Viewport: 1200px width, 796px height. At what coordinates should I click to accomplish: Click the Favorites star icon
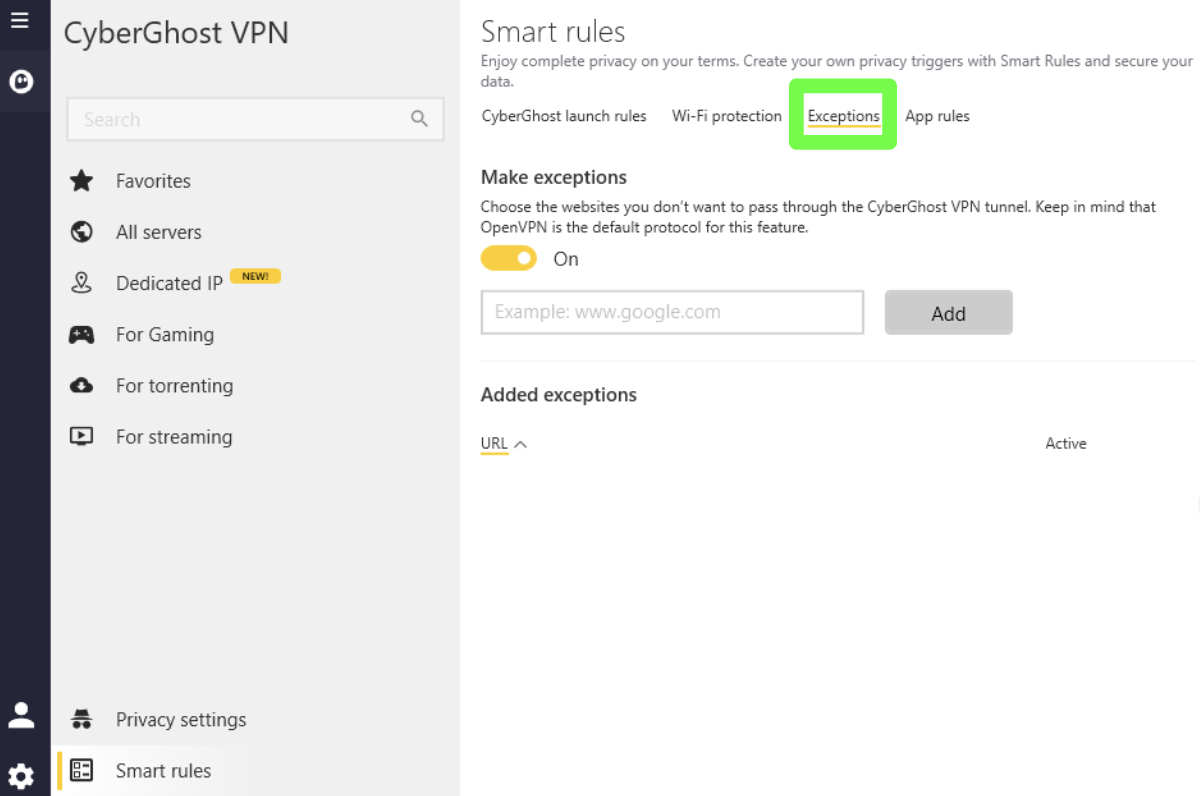click(x=81, y=181)
